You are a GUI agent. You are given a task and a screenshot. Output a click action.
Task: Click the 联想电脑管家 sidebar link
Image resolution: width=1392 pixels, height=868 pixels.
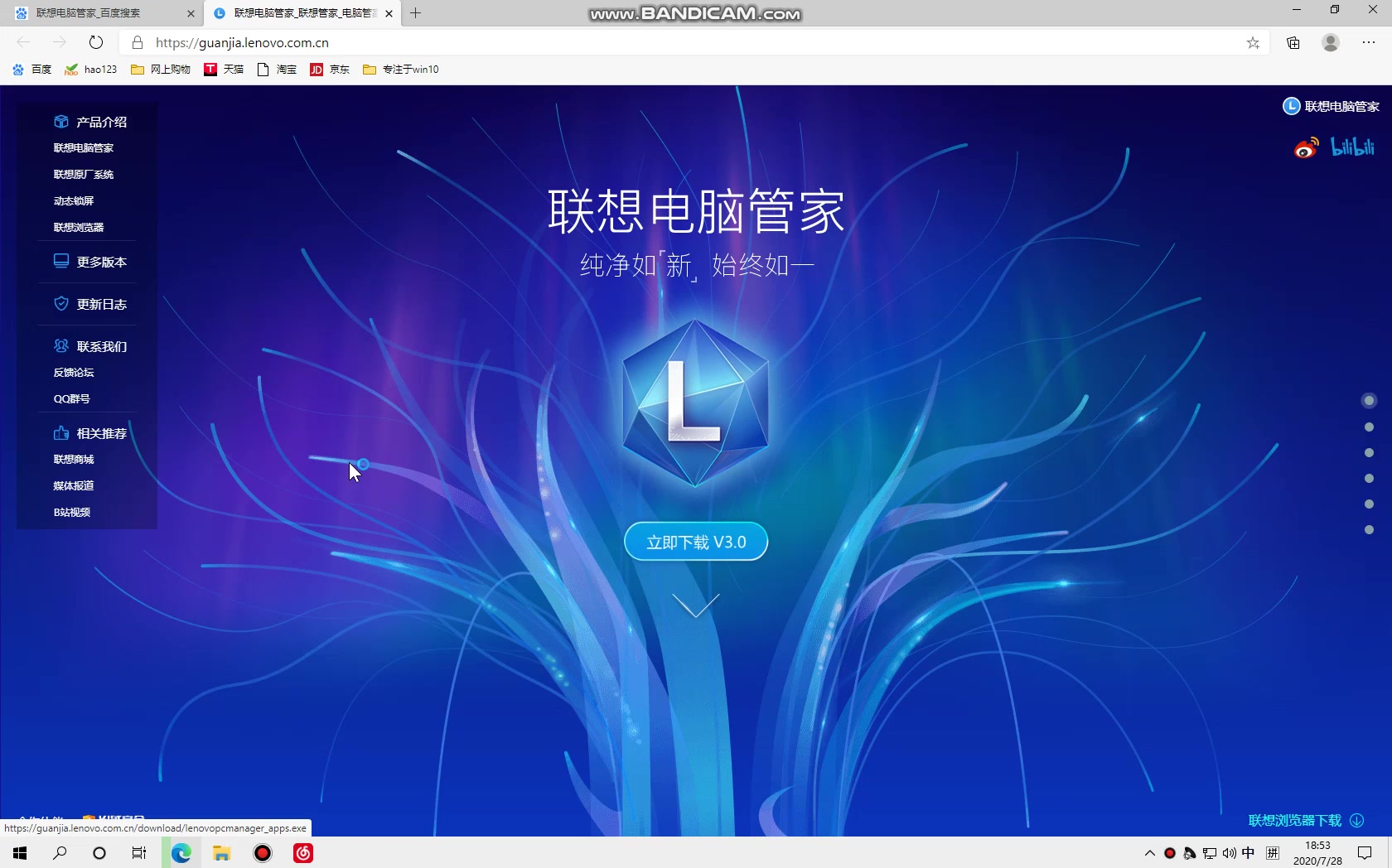coord(83,148)
